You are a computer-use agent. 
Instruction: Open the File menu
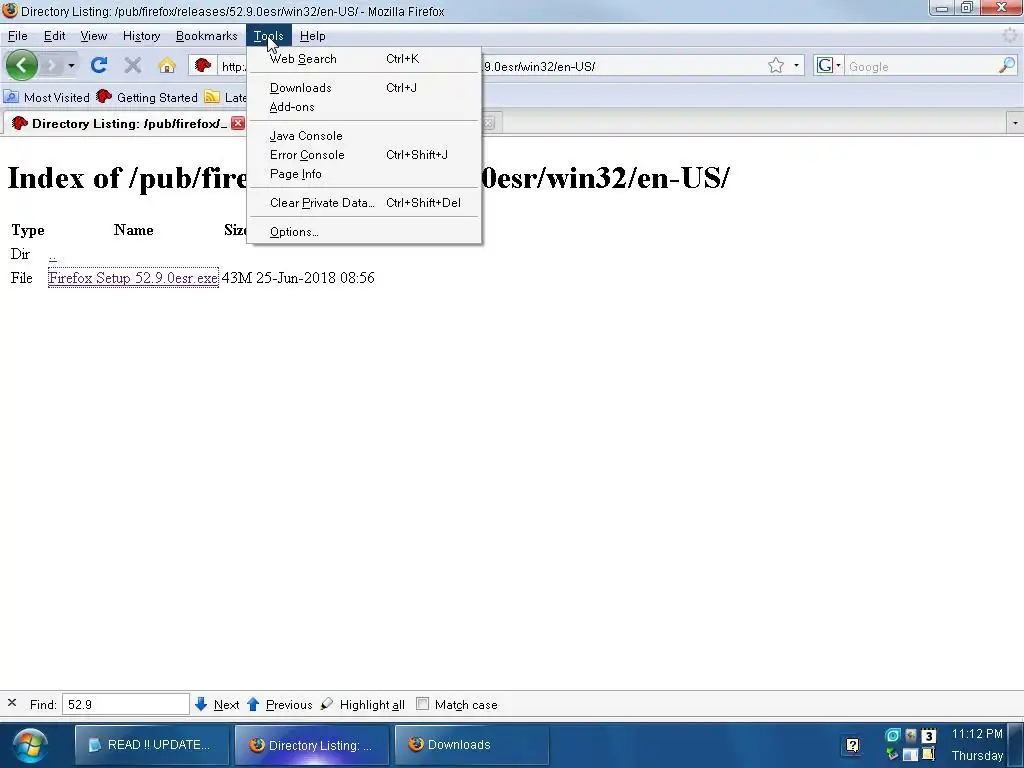click(x=18, y=36)
